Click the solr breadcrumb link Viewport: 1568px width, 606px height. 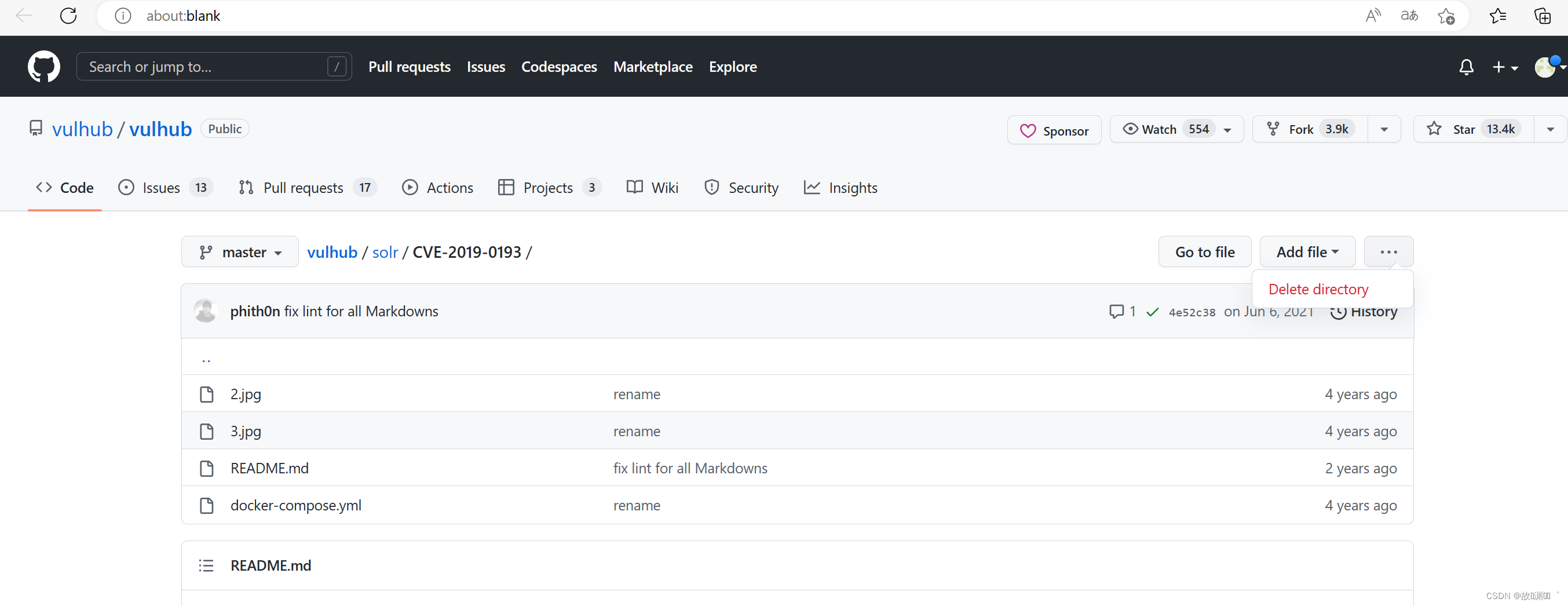point(385,252)
